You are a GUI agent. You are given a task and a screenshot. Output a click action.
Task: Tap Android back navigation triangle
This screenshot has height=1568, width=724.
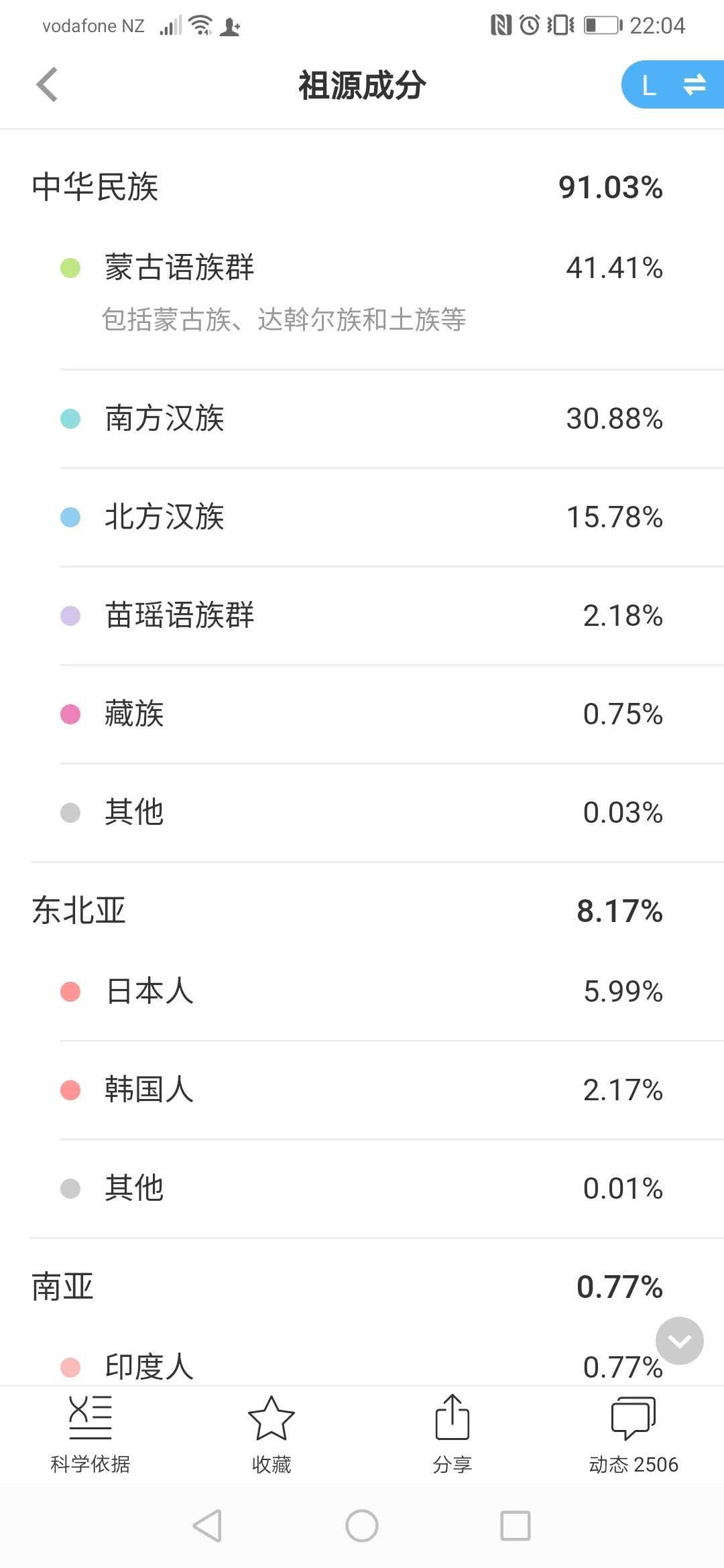point(207,1526)
